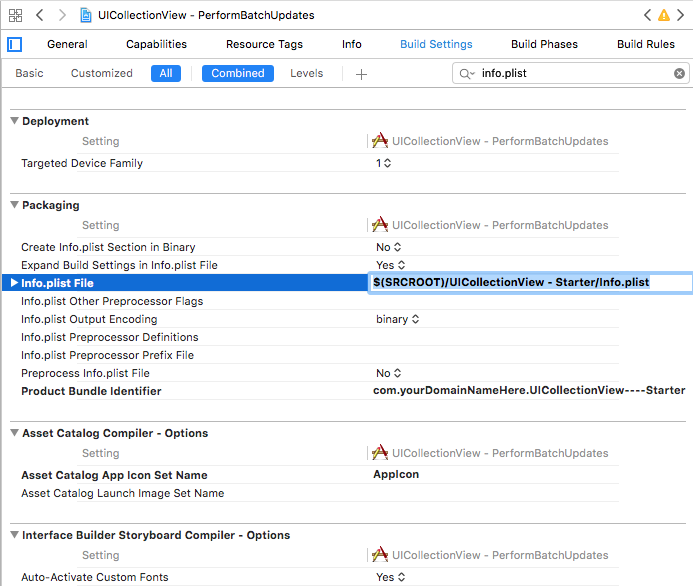Change Info.plist Output Encoding binary popup
The image size is (693, 586).
coord(397,319)
